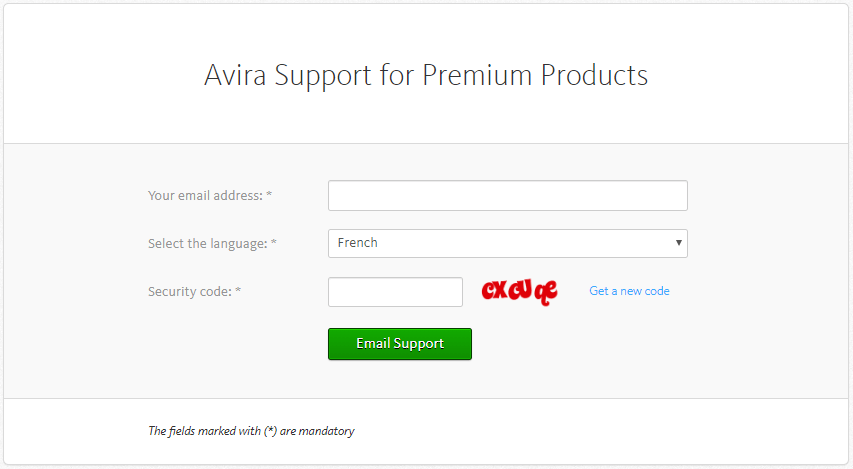Screen dimensions: 853x469
Task: Request a new code via the link
Action: (629, 291)
